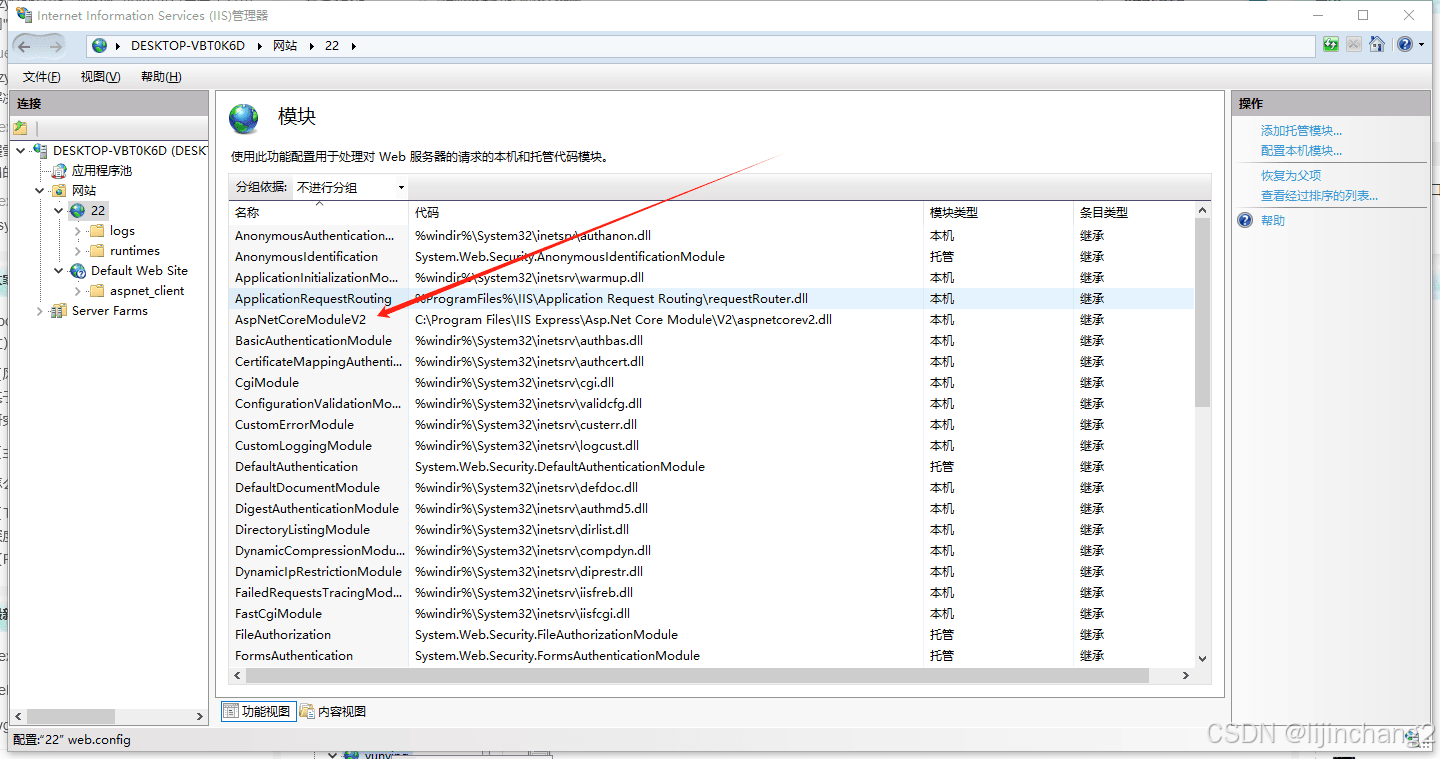The width and height of the screenshot is (1440, 759).
Task: Click the forward navigation arrow button
Action: pos(55,46)
